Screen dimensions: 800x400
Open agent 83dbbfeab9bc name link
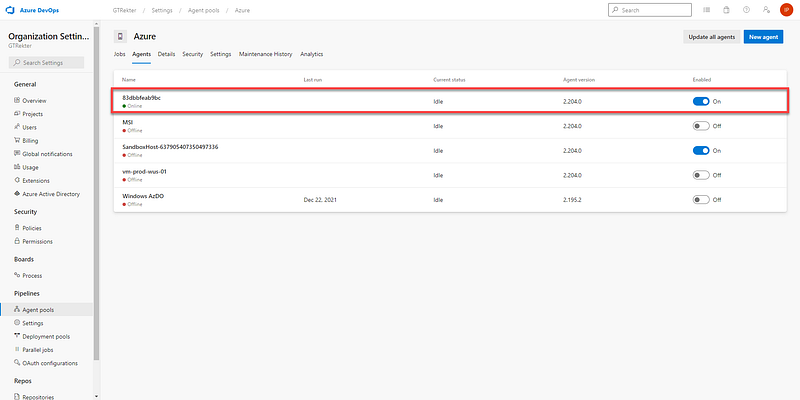point(141,97)
